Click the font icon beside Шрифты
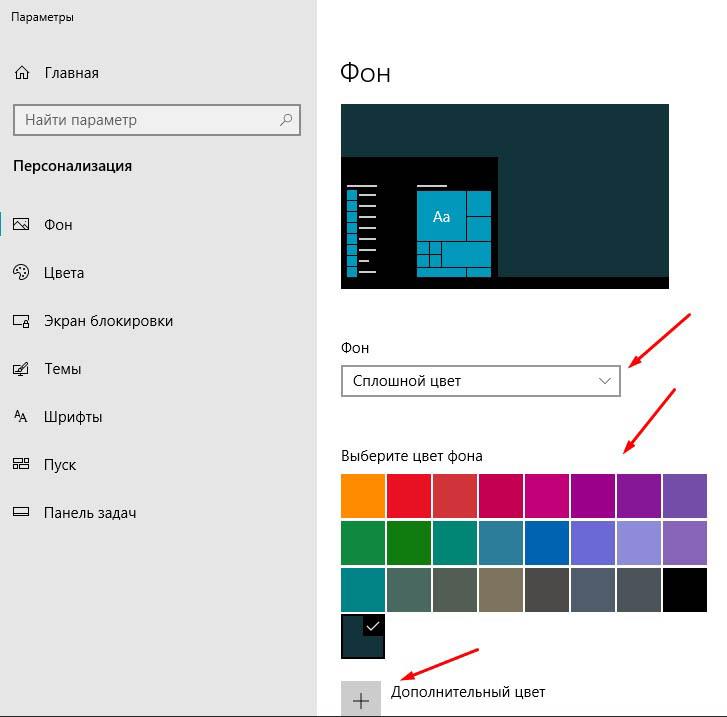 coord(21,416)
